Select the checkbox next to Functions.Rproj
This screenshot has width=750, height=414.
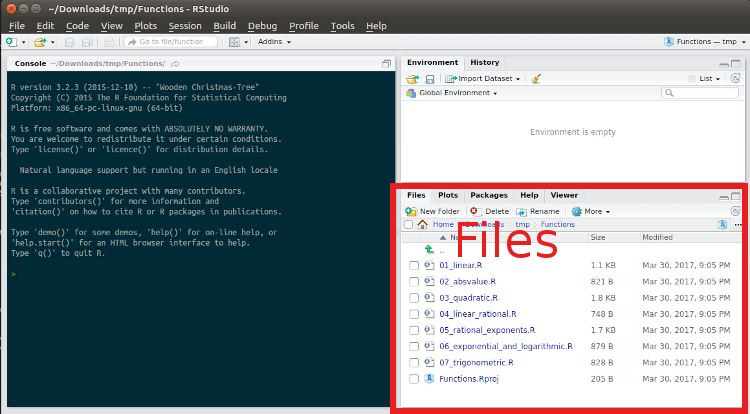point(414,379)
